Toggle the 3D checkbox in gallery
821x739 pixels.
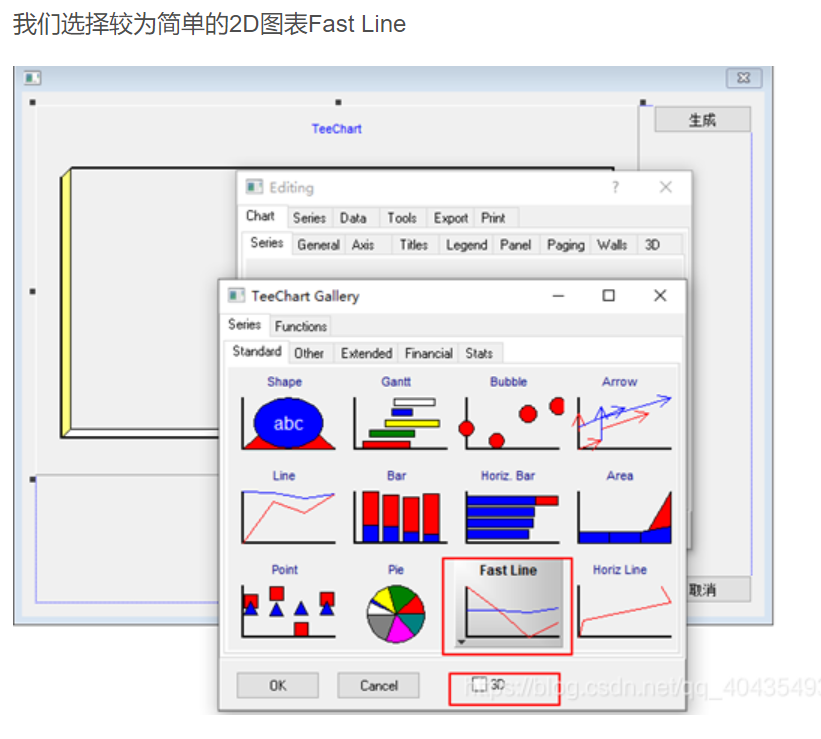pos(479,684)
